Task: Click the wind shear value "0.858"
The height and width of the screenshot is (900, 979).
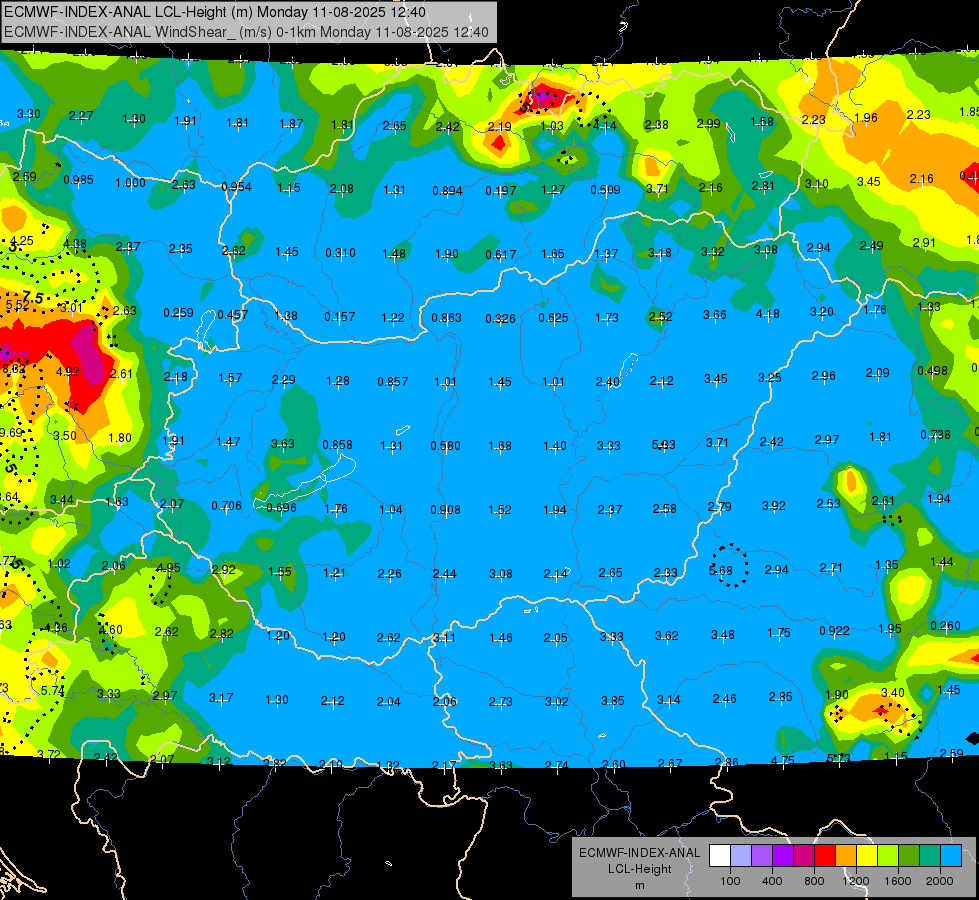Action: 337,445
